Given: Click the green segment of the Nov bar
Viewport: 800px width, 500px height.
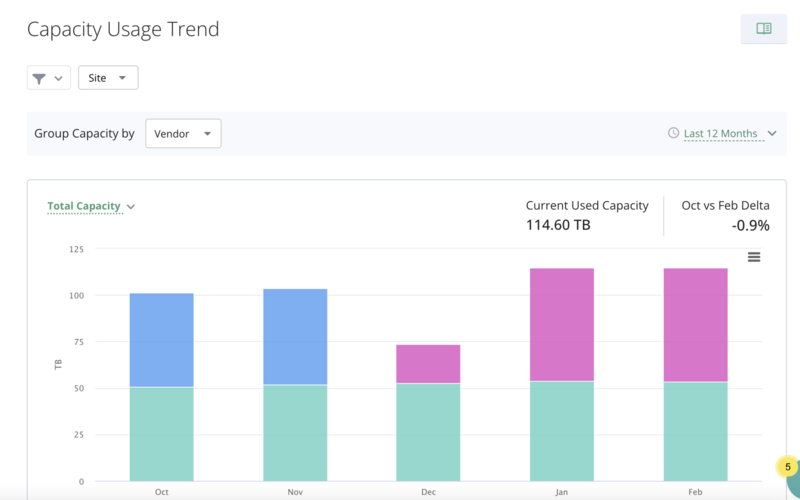Looking at the screenshot, I should [x=295, y=433].
